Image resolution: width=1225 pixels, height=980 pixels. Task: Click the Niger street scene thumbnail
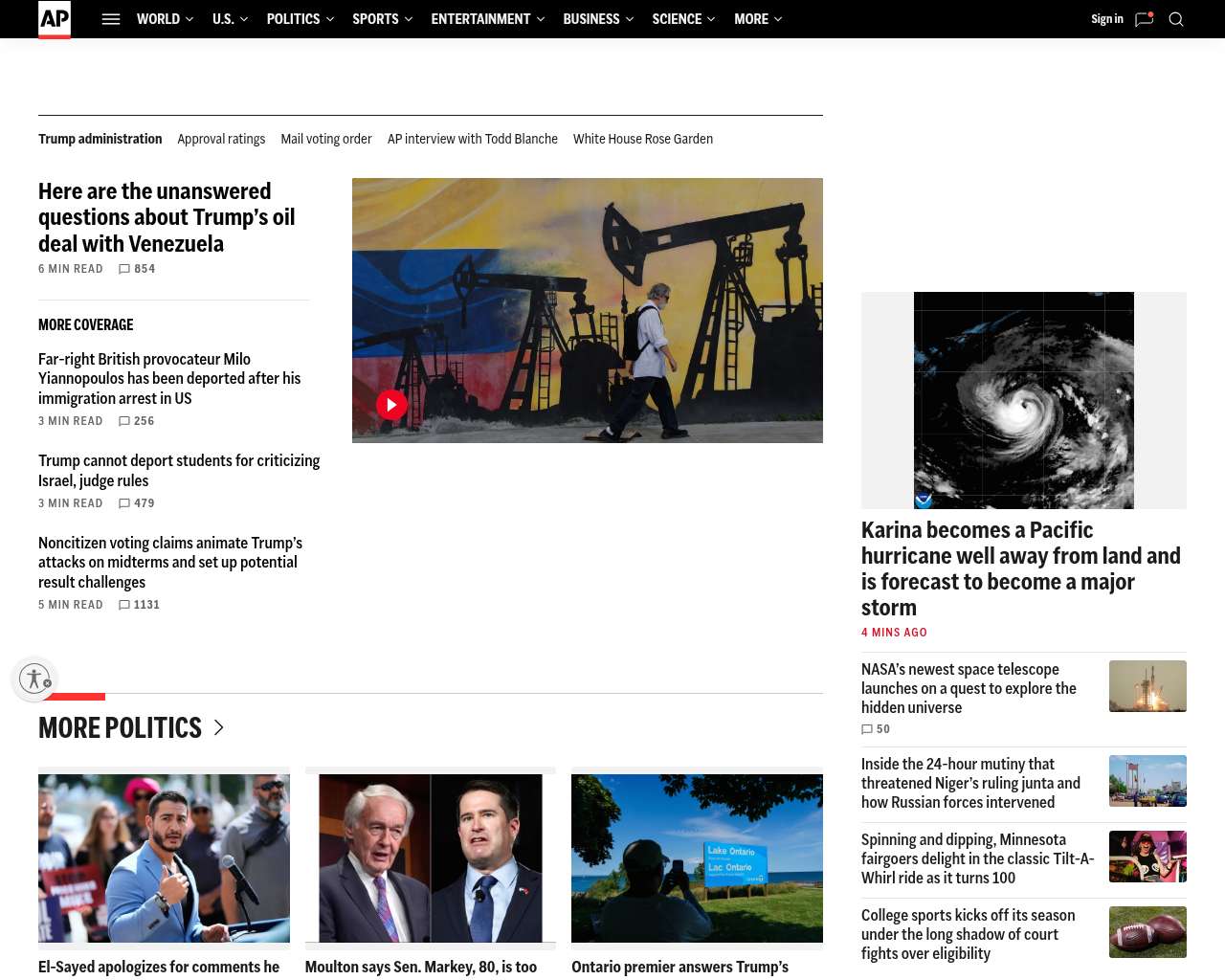pyautogui.click(x=1147, y=781)
